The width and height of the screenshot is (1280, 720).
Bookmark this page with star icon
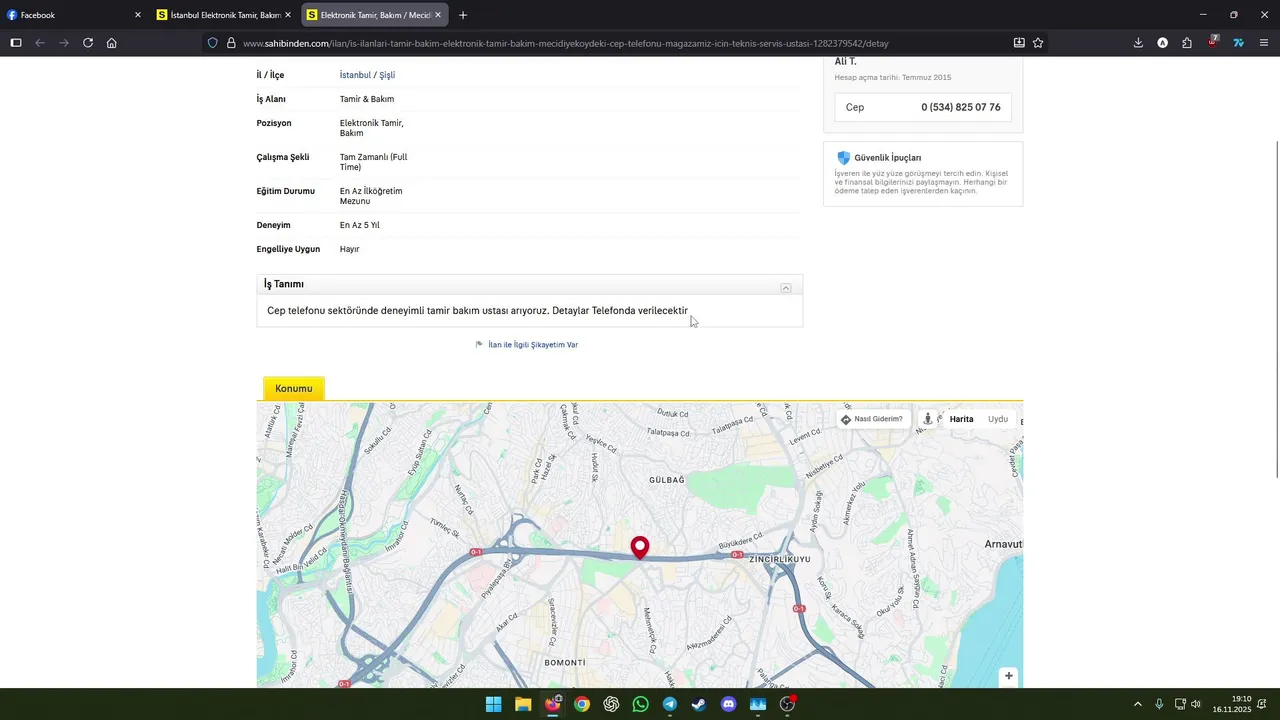tap(1038, 43)
